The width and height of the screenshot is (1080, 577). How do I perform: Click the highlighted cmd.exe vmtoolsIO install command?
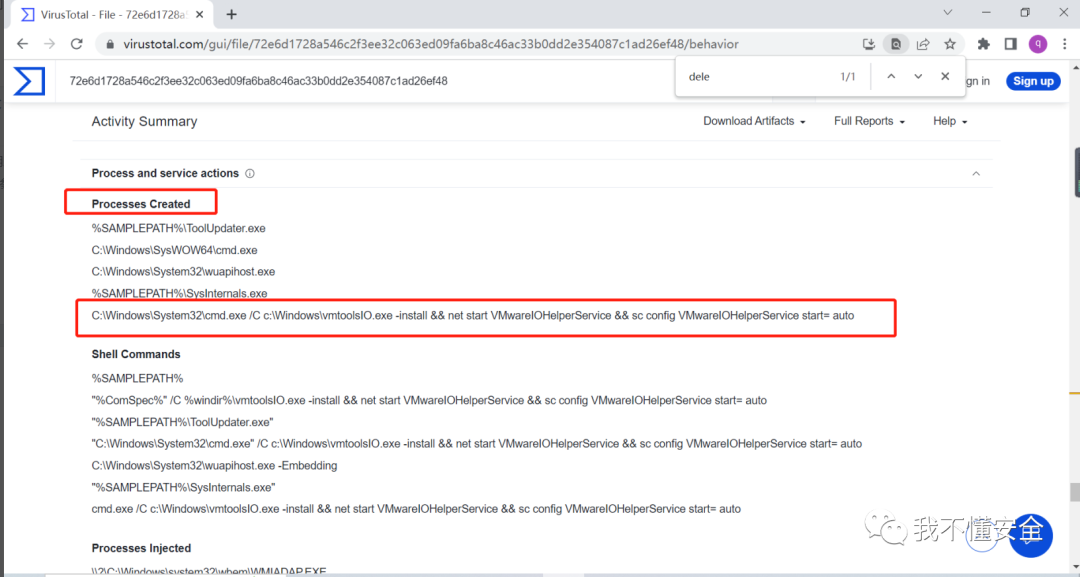coord(472,315)
